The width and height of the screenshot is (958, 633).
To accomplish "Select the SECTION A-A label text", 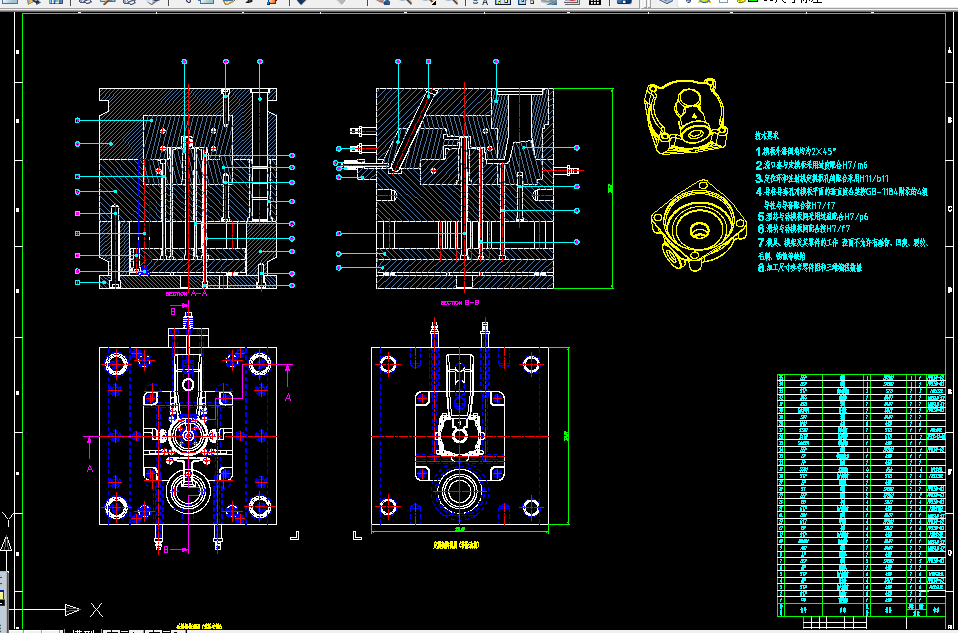I will point(186,293).
